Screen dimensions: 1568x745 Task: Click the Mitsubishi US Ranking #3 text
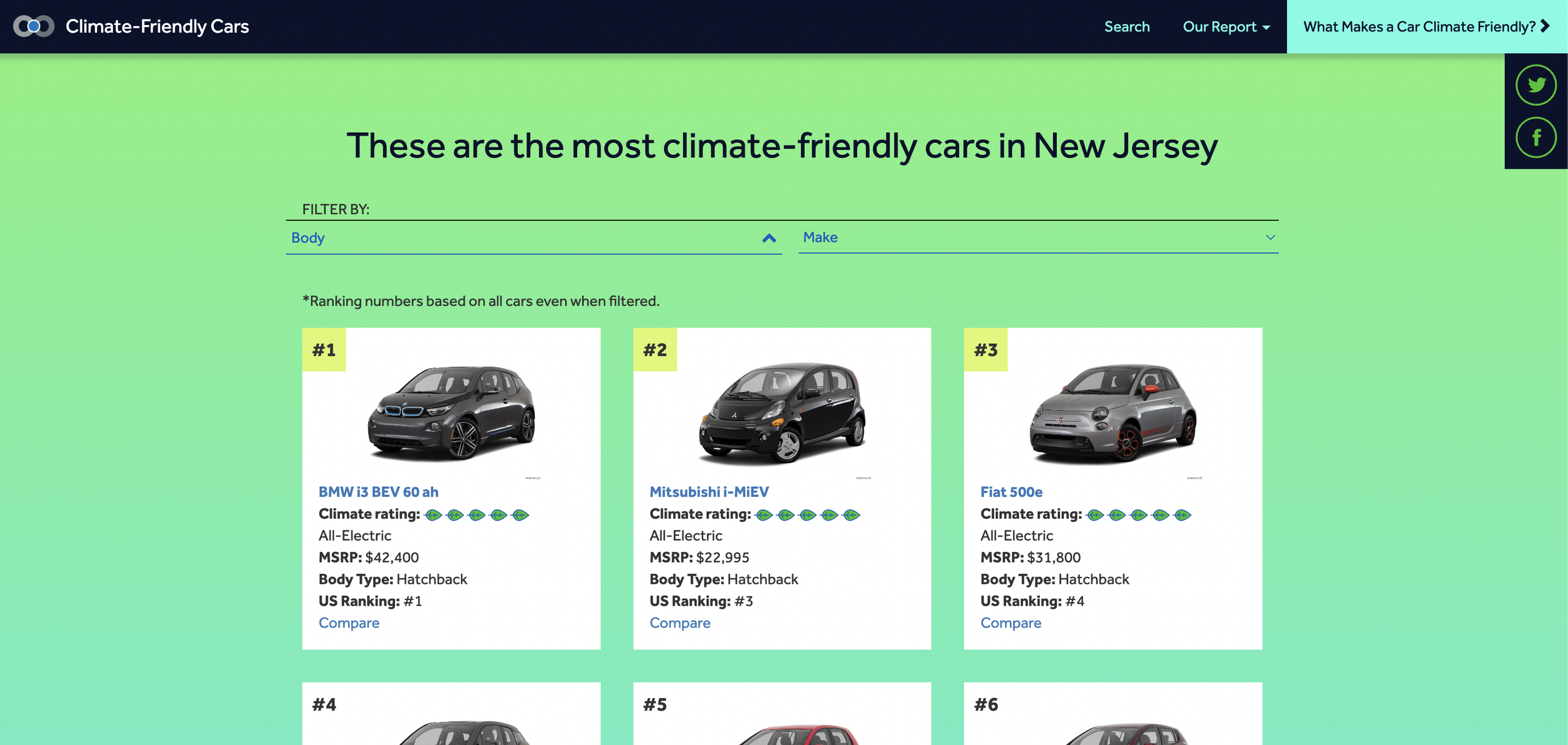click(701, 601)
